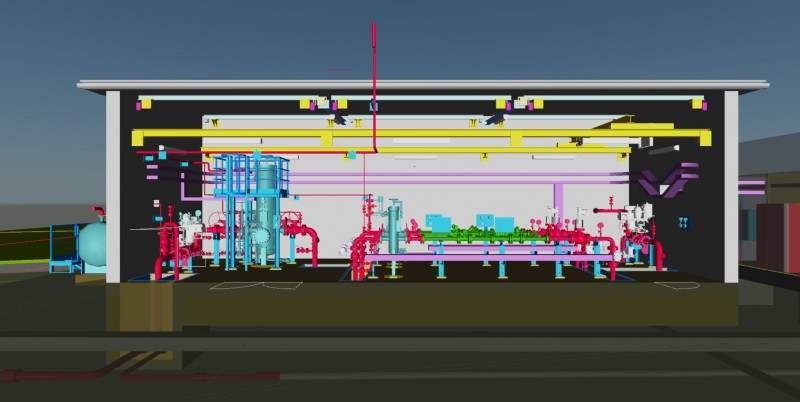Select the small blue panel on the right dark wall

pos(682,220)
